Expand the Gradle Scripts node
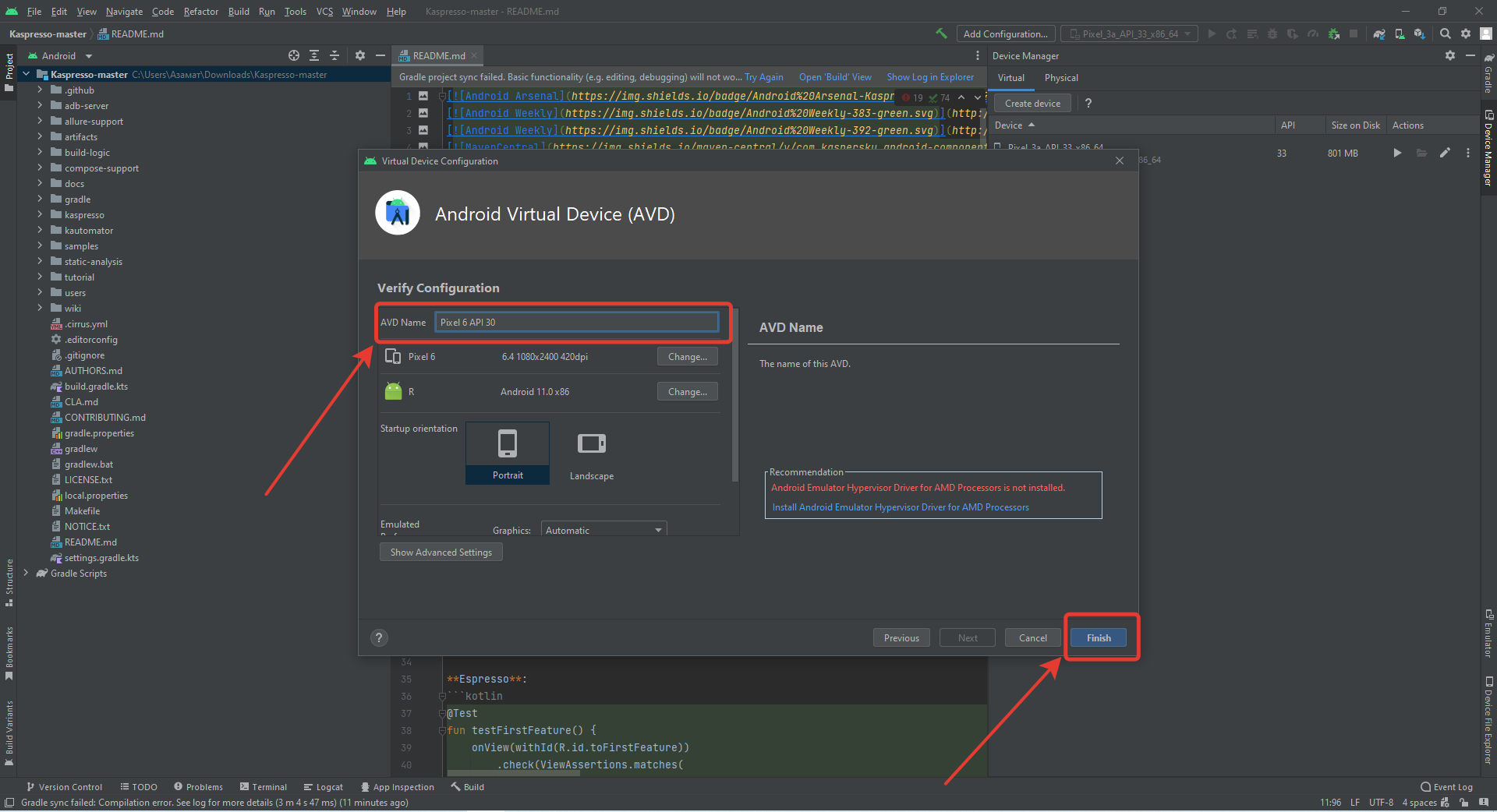The width and height of the screenshot is (1497, 812). point(26,573)
